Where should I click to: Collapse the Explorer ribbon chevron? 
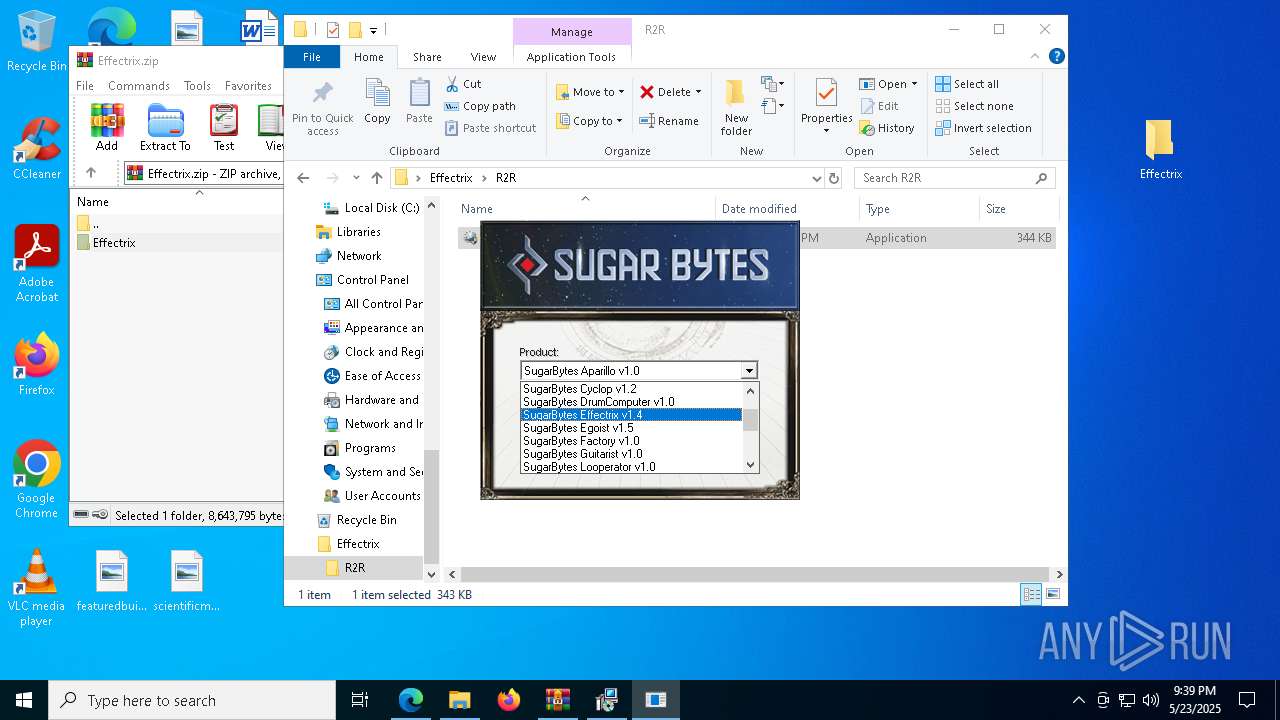pyautogui.click(x=1036, y=57)
